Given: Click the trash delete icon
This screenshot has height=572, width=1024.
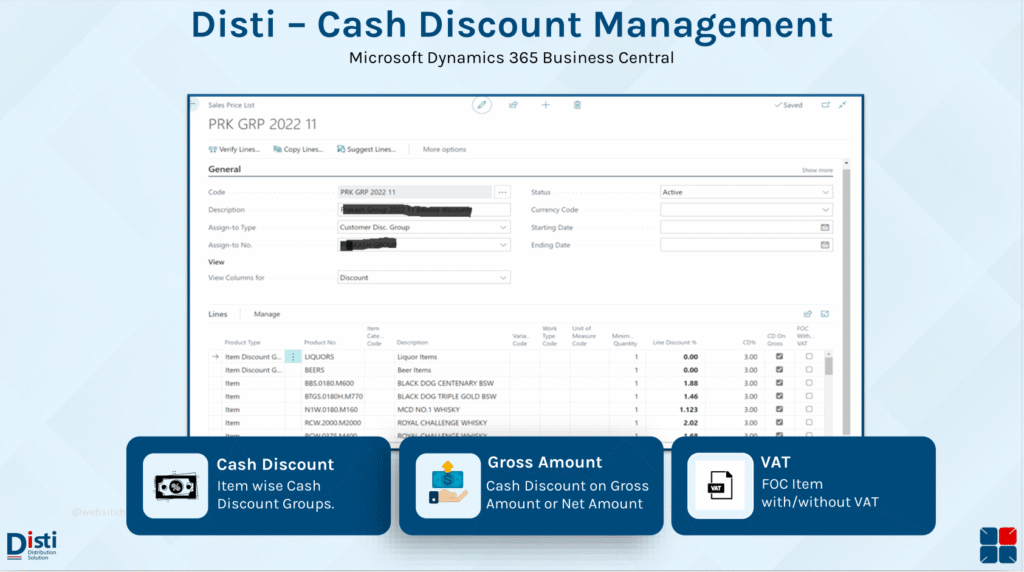Looking at the screenshot, I should pyautogui.click(x=577, y=104).
